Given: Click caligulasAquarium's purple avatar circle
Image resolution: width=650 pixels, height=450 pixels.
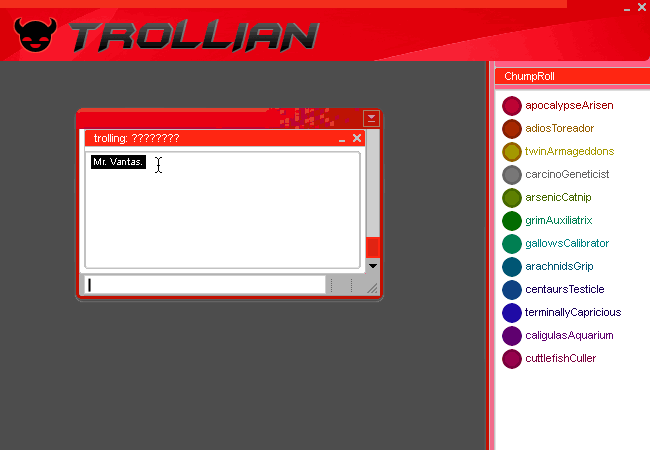Looking at the screenshot, I should (x=512, y=335).
